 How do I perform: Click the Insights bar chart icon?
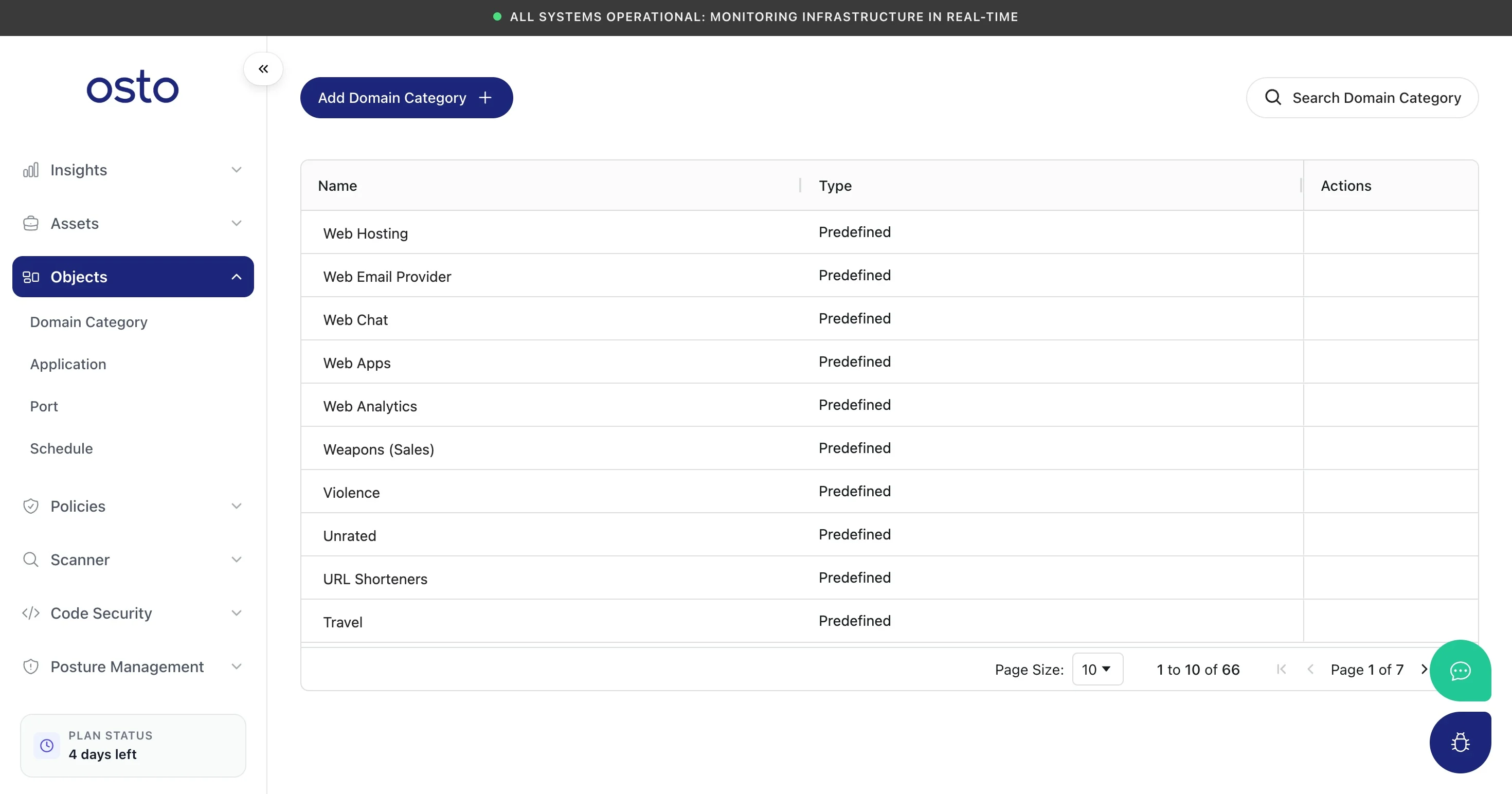30,170
